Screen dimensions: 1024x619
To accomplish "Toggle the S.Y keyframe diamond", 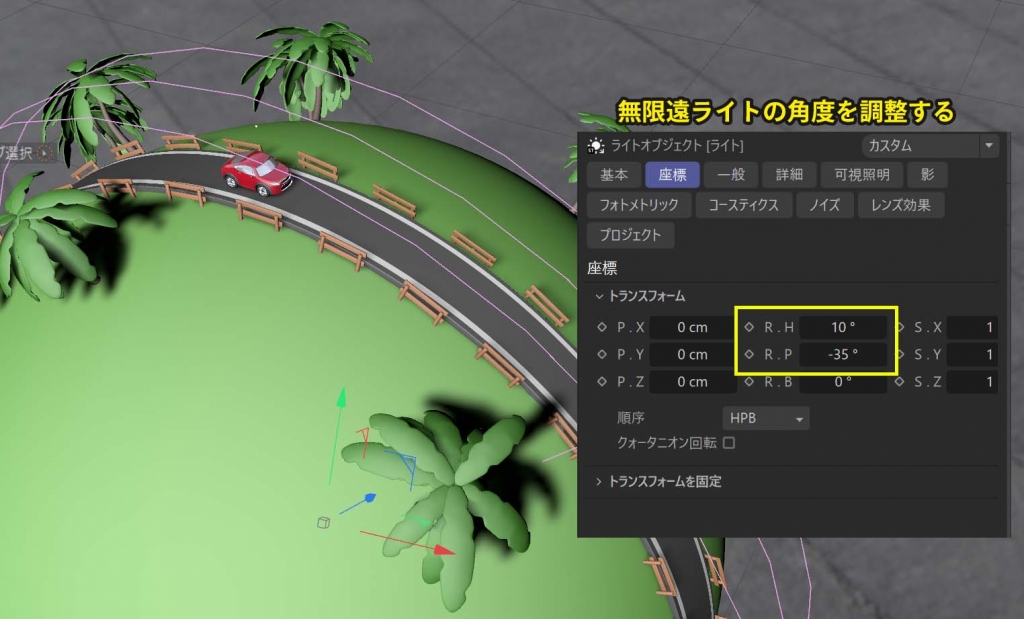I will (x=899, y=355).
